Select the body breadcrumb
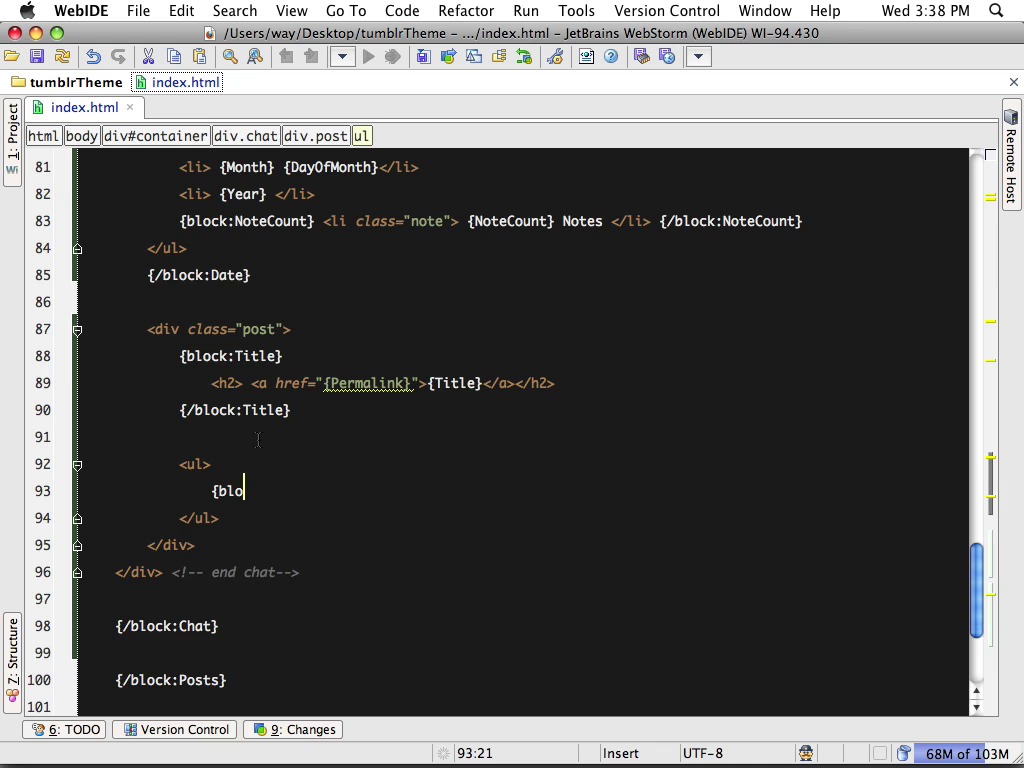Viewport: 1024px width, 768px height. (x=82, y=136)
